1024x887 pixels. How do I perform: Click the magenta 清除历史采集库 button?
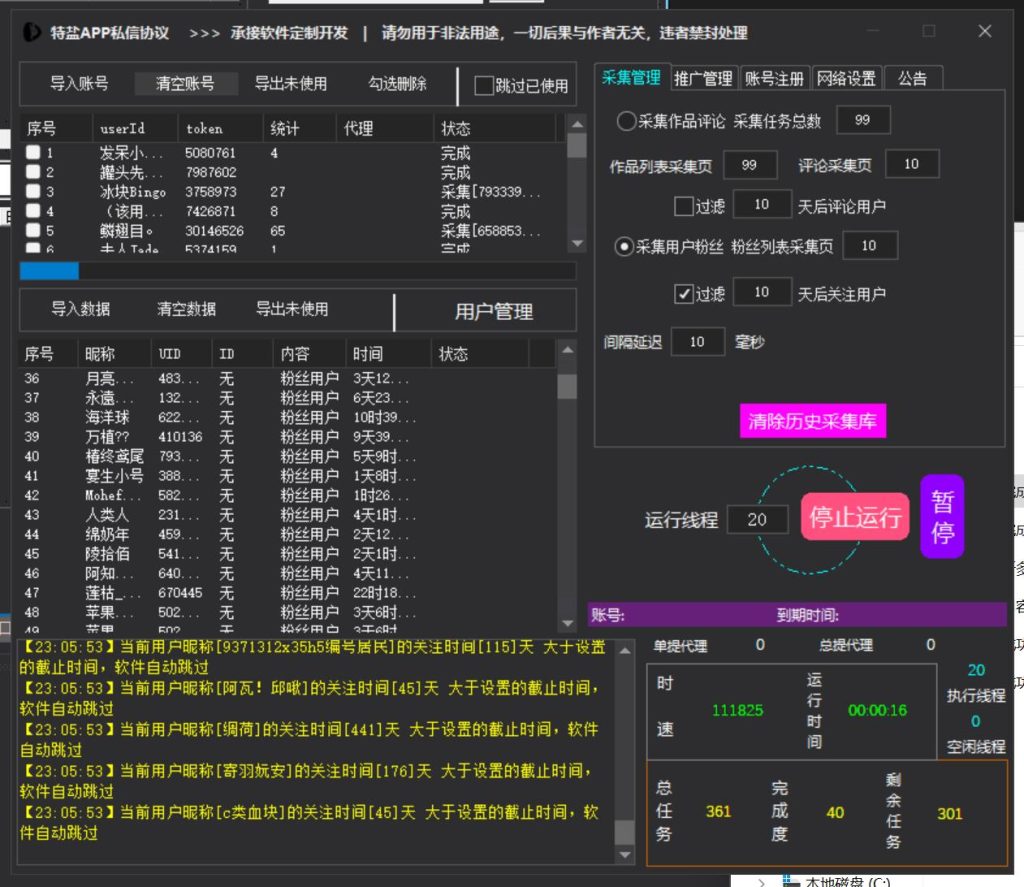point(812,421)
